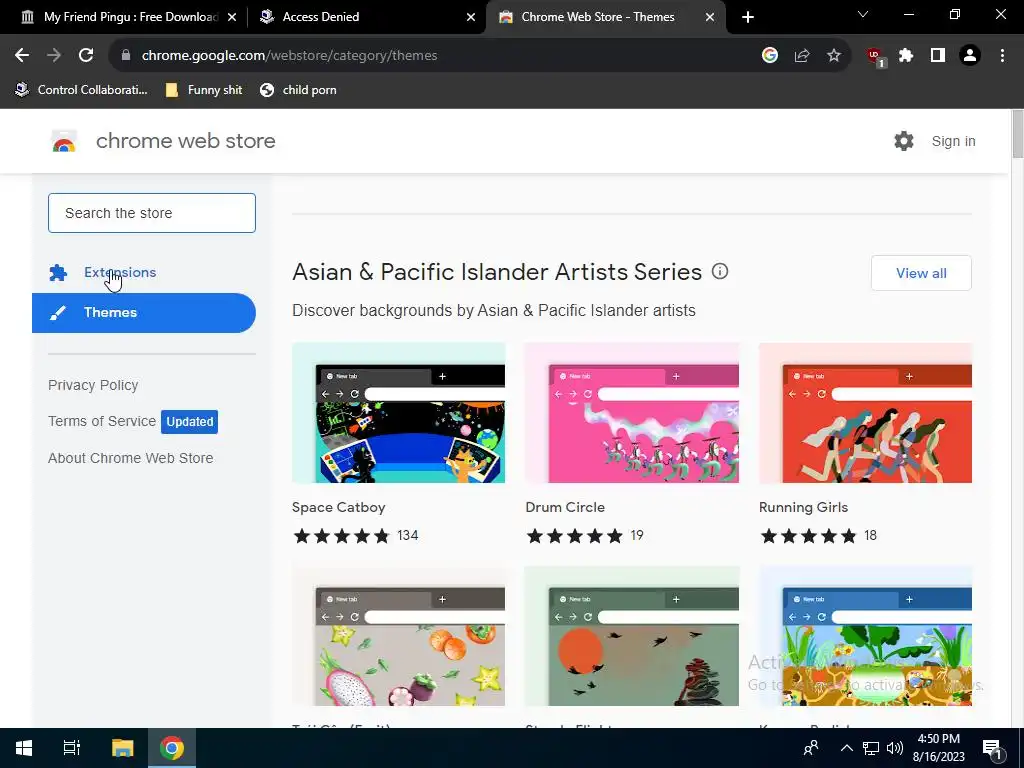Open the Funny shit bookmark folder

pyautogui.click(x=204, y=90)
